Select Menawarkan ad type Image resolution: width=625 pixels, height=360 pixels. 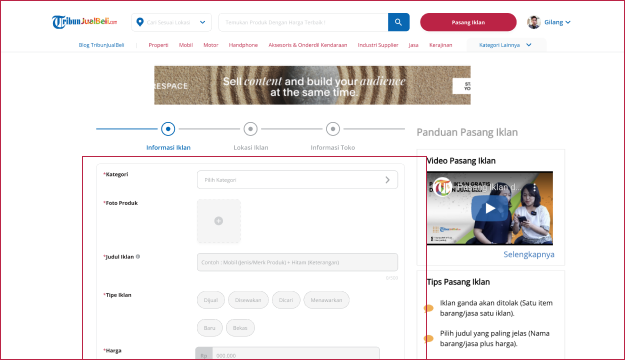(x=326, y=300)
